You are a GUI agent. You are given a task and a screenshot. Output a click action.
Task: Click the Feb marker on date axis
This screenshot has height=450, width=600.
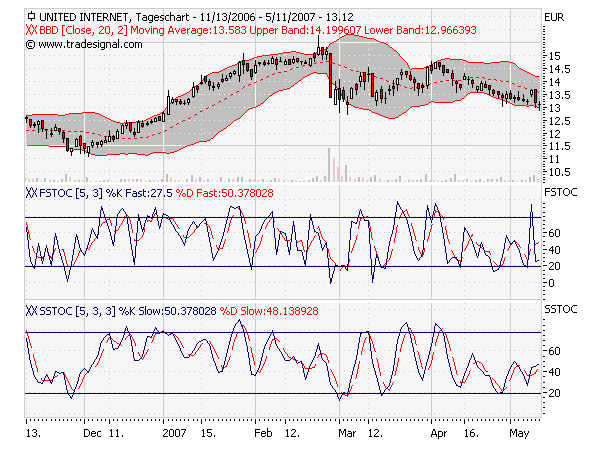point(263,435)
